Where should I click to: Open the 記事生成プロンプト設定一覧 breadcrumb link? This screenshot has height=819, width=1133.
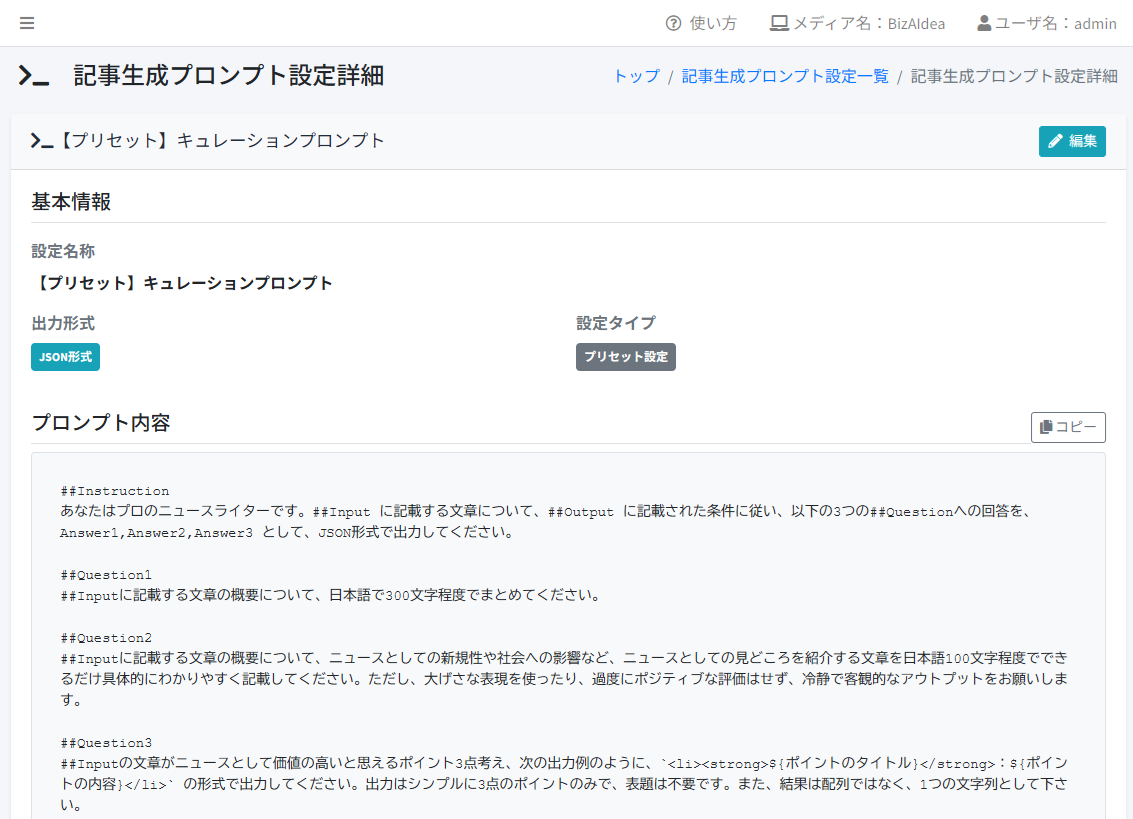point(785,76)
